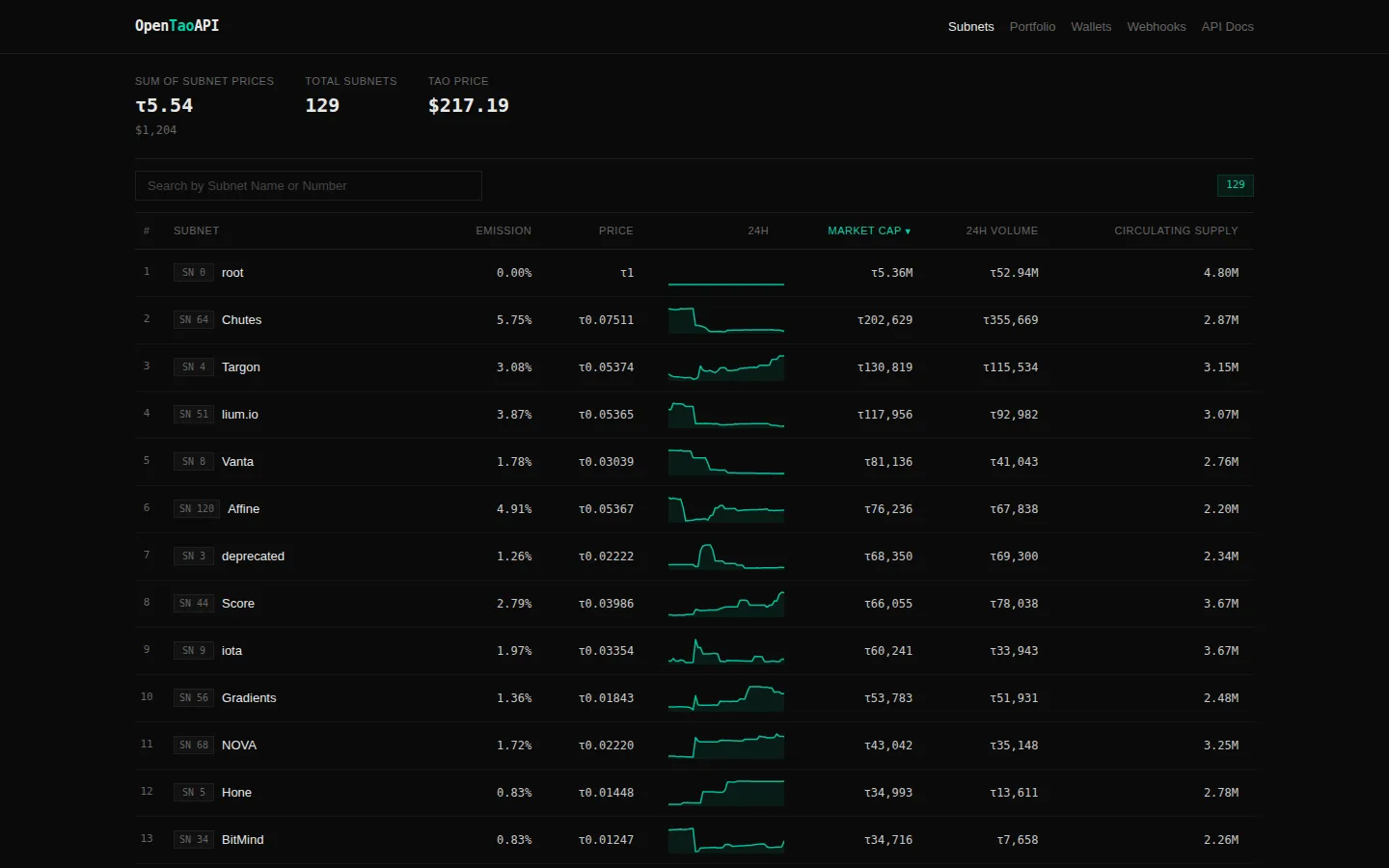The width and height of the screenshot is (1389, 868).
Task: Sort by Circulating Supply header
Action: pos(1176,231)
